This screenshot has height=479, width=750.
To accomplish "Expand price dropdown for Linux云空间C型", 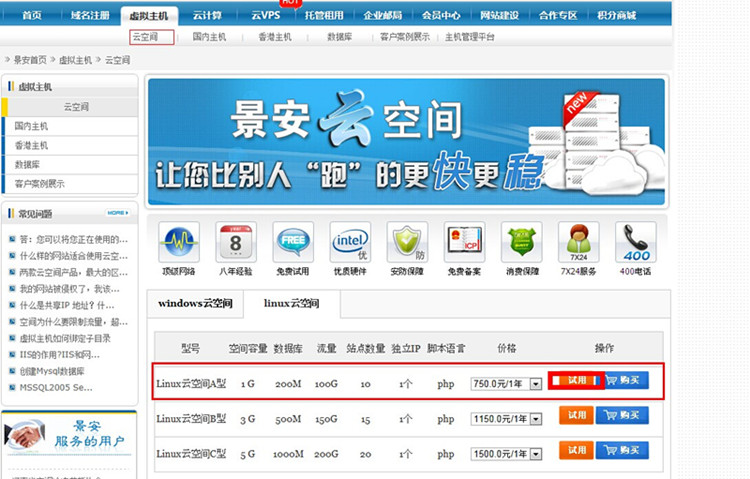I will 536,453.
